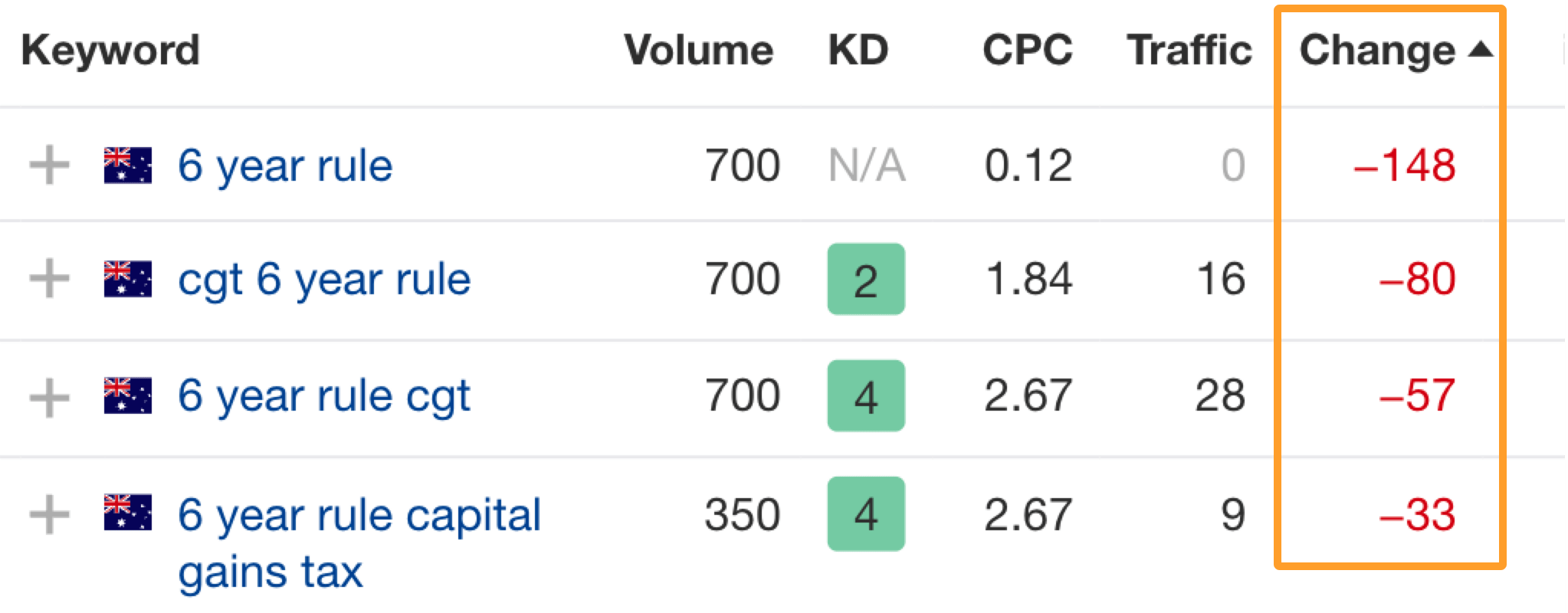
Task: Expand the 'cgt 6 year rule' row
Action: point(49,279)
